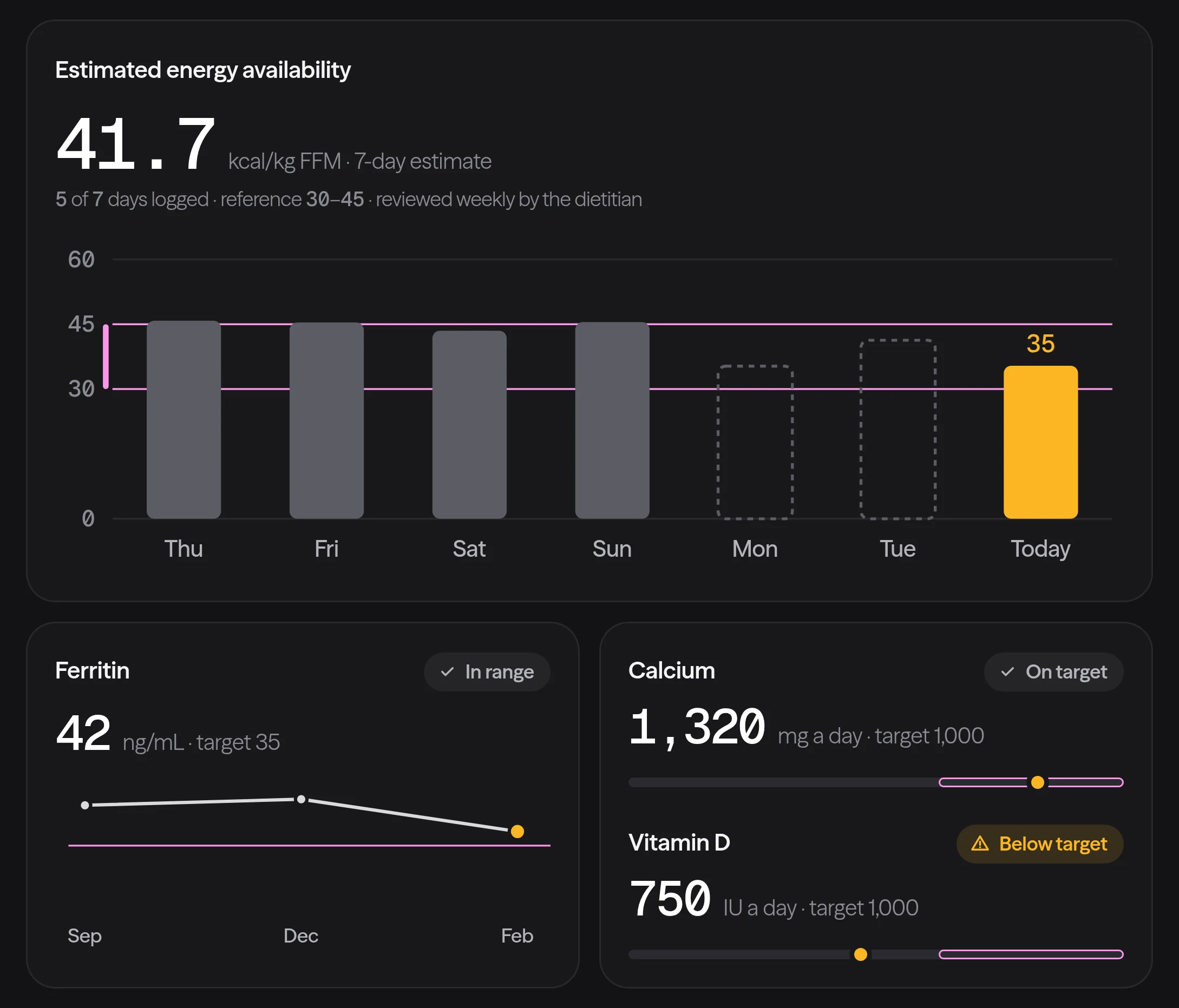Click the 'ng/mL · target 35' label
The width and height of the screenshot is (1179, 1008).
(201, 742)
